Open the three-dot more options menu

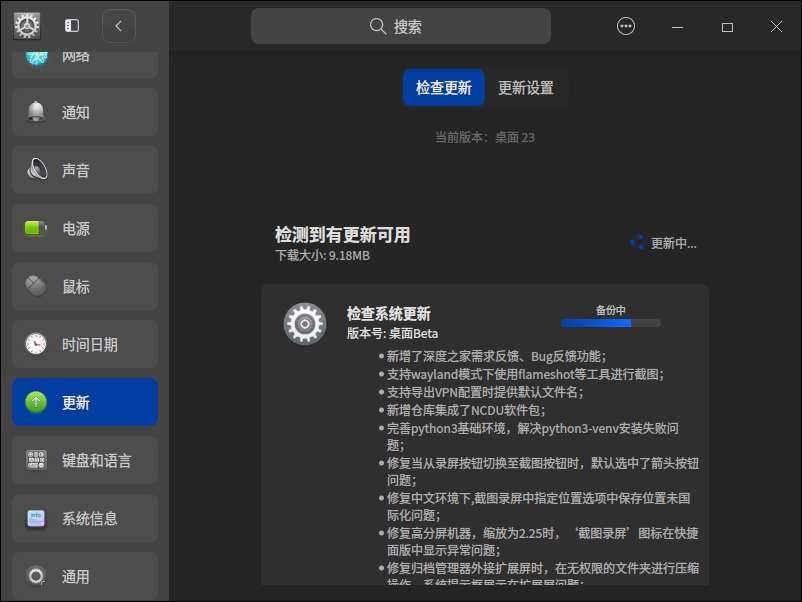click(626, 26)
